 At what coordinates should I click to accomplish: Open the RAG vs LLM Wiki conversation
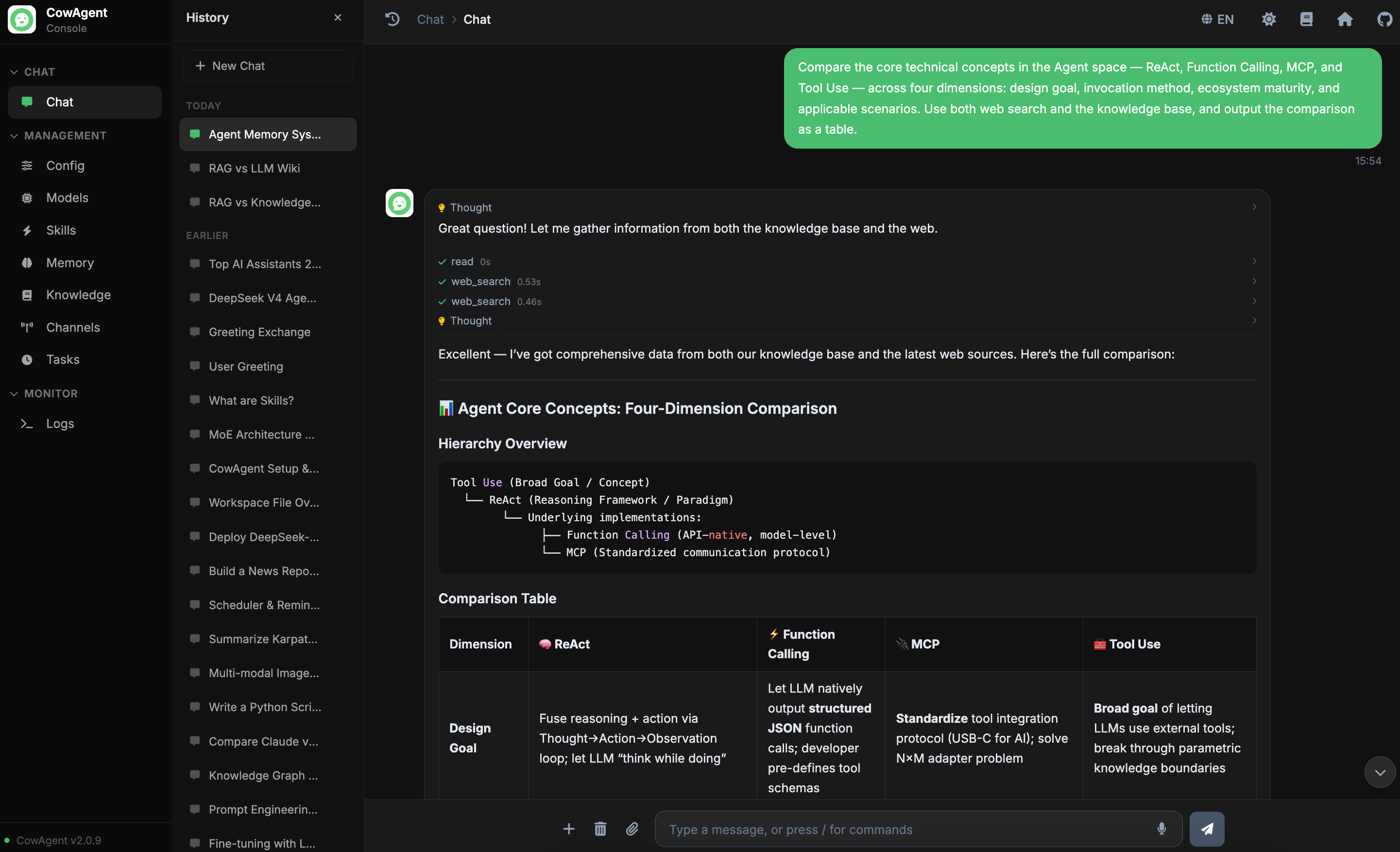coord(268,168)
